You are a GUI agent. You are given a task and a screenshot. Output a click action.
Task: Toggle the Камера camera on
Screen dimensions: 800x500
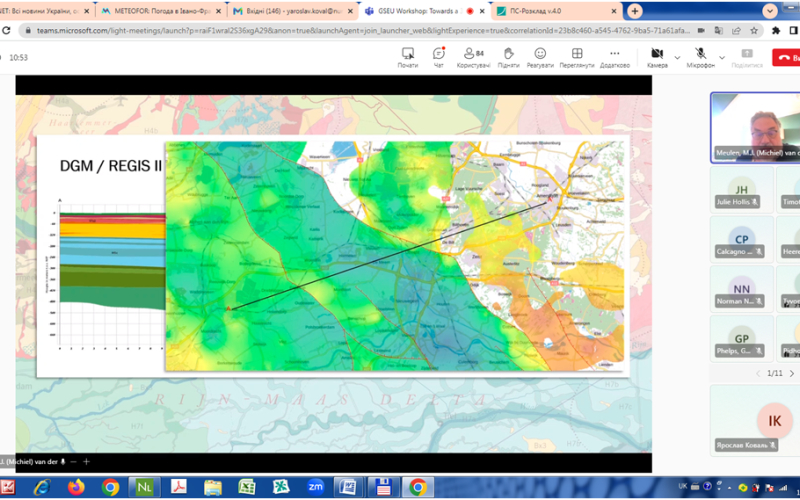point(657,58)
